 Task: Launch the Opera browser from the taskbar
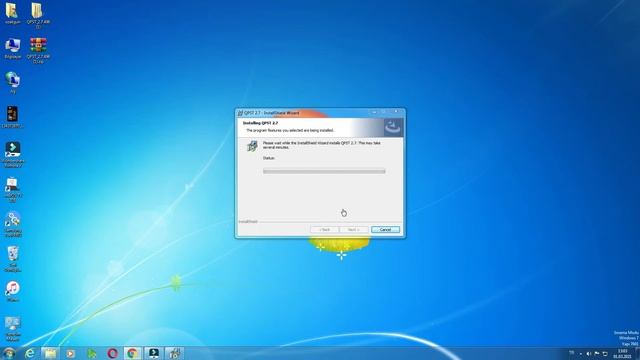click(112, 353)
